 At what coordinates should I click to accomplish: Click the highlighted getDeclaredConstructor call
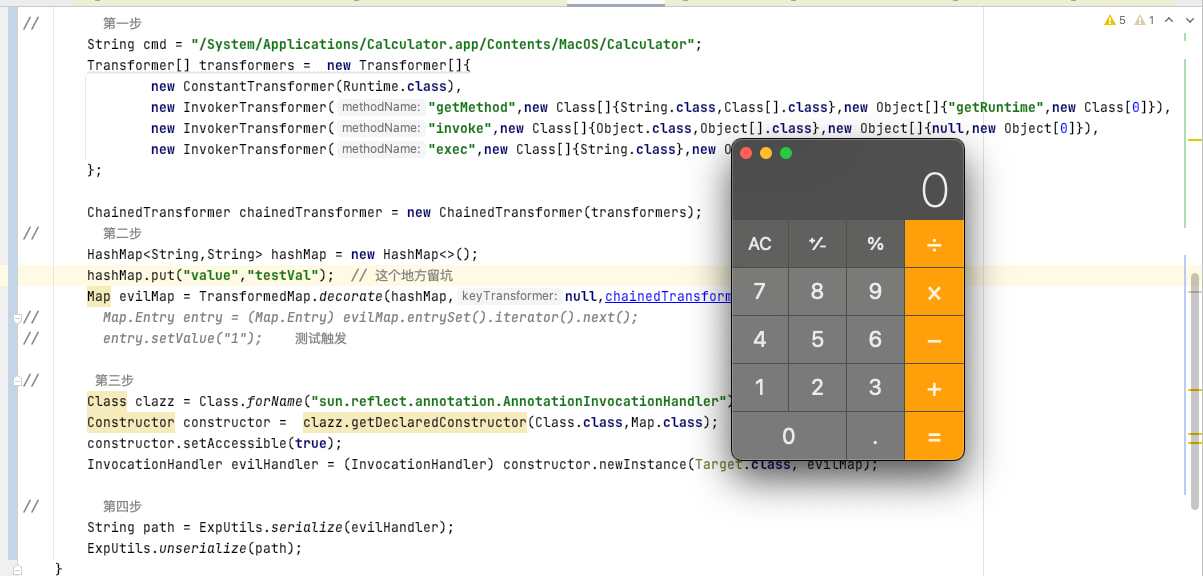click(415, 422)
